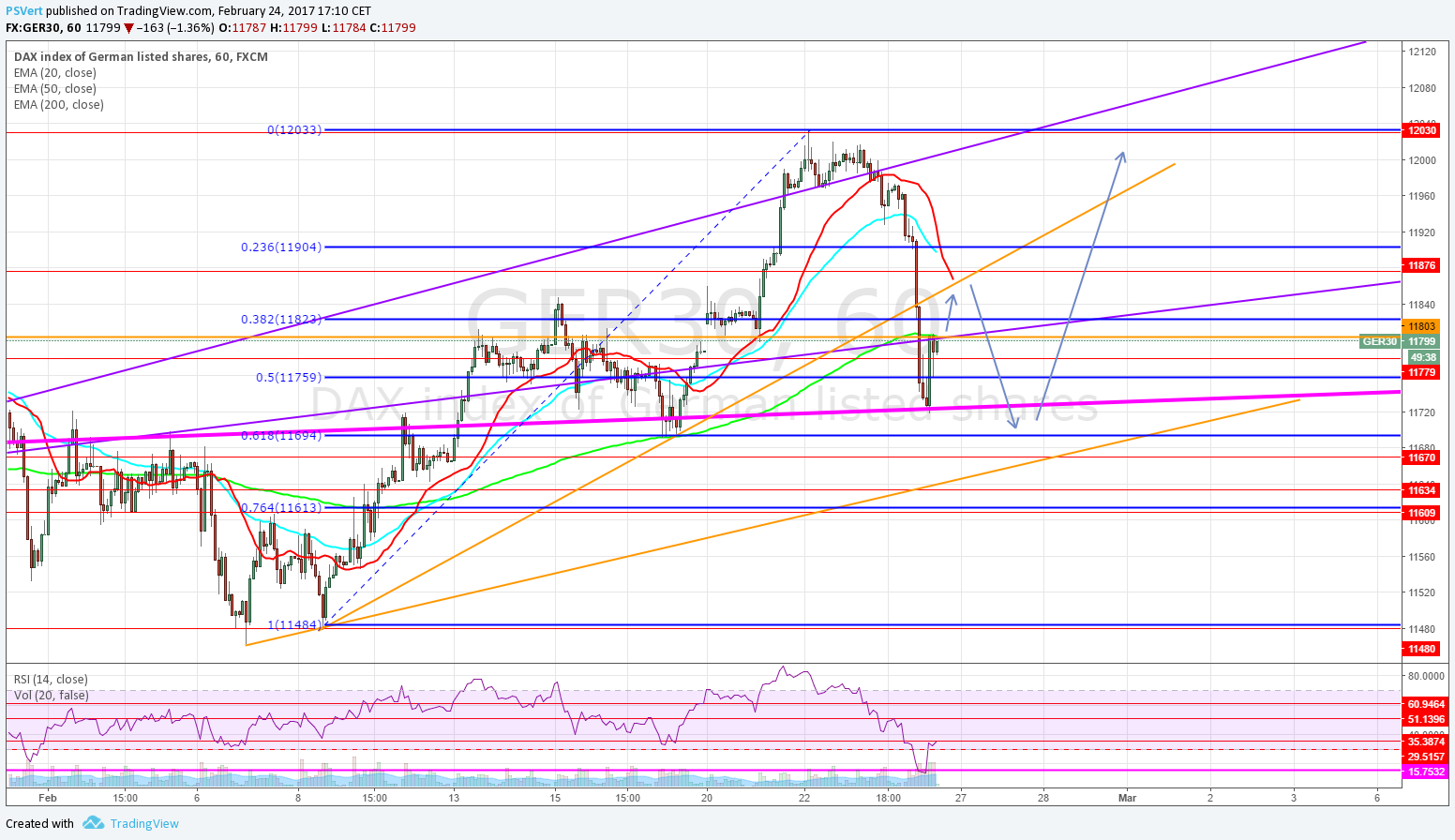The image size is (1455, 840).
Task: Click the 28 date axis label
Action: pos(1043,799)
